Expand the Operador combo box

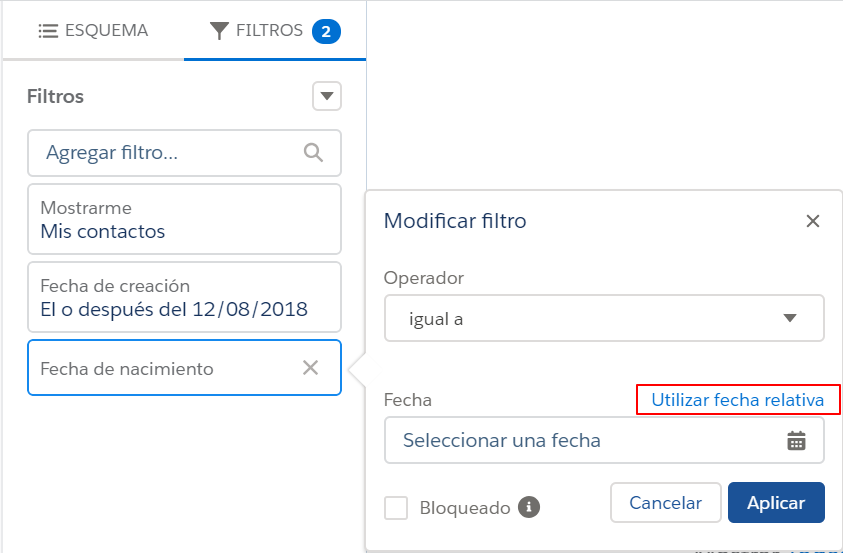coord(604,318)
